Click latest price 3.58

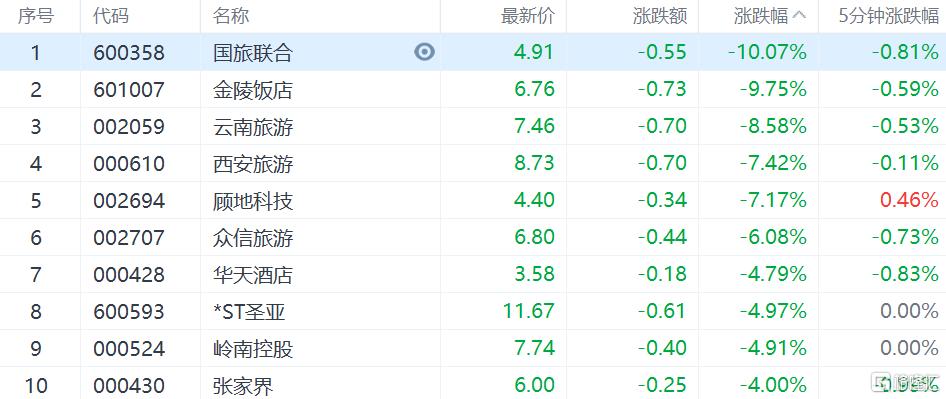[x=534, y=275]
